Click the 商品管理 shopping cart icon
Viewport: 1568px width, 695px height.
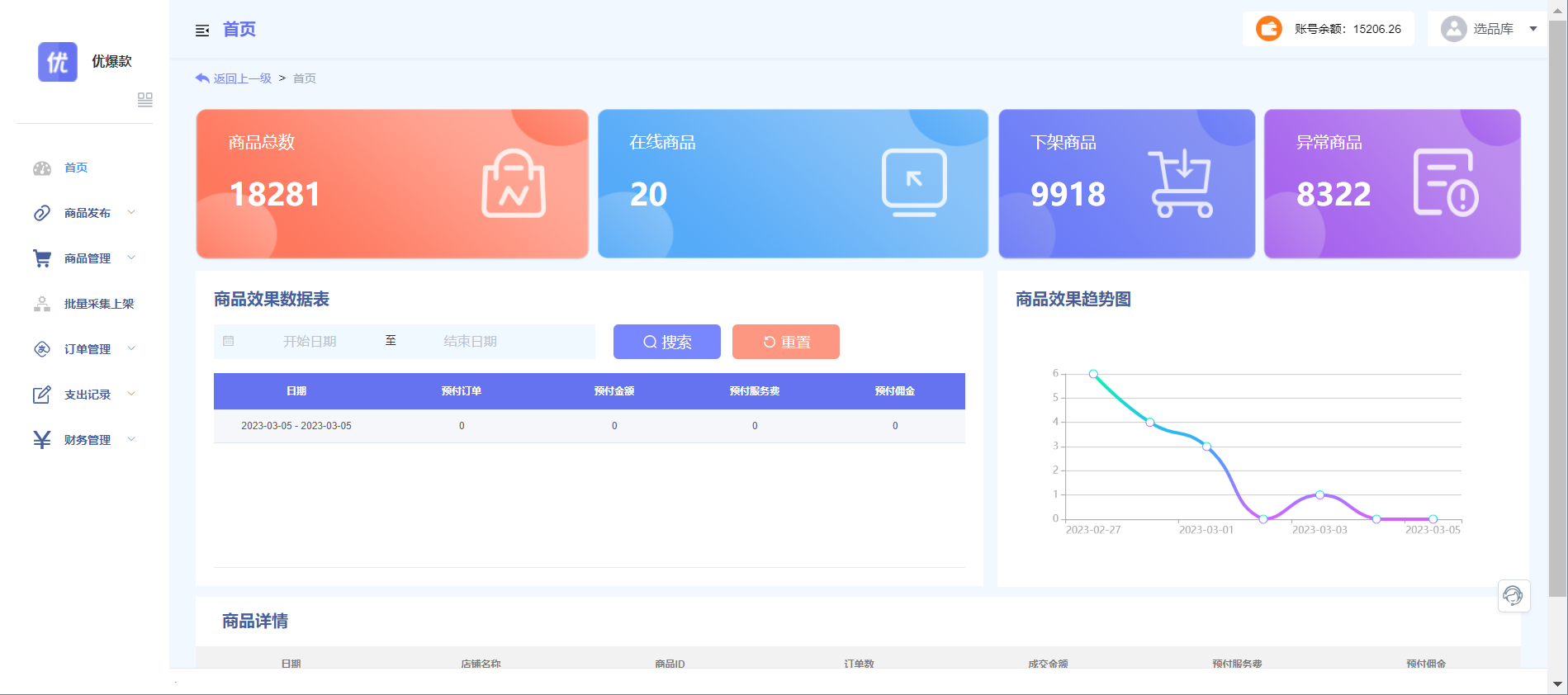coord(42,258)
